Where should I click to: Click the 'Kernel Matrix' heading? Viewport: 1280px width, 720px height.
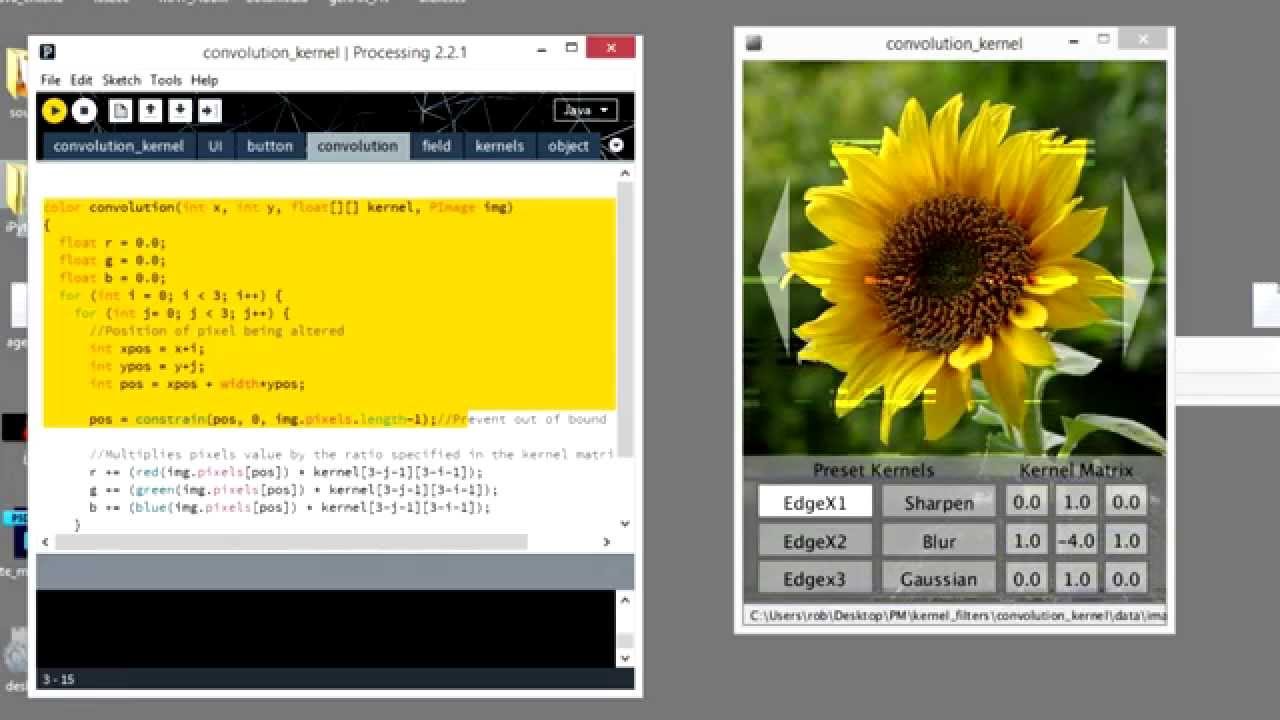tap(1076, 470)
